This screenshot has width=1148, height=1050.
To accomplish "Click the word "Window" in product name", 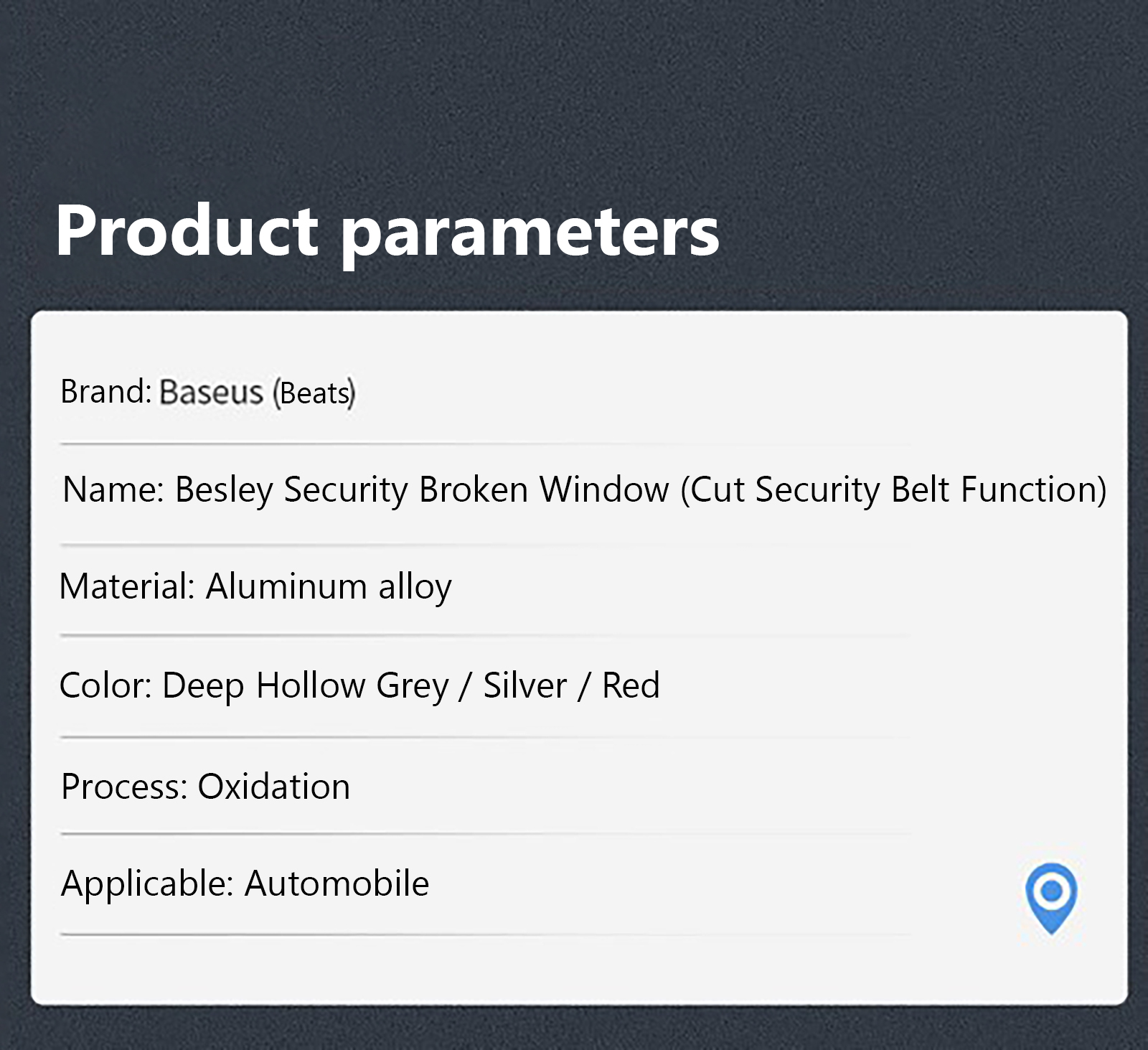I will (x=604, y=490).
